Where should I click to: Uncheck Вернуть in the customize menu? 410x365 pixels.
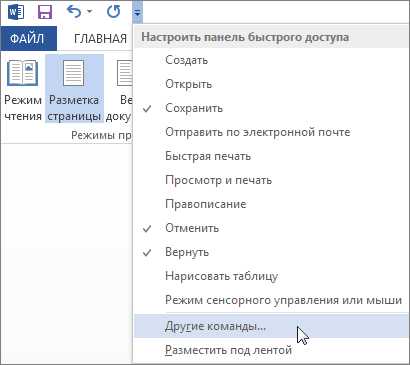(x=271, y=252)
